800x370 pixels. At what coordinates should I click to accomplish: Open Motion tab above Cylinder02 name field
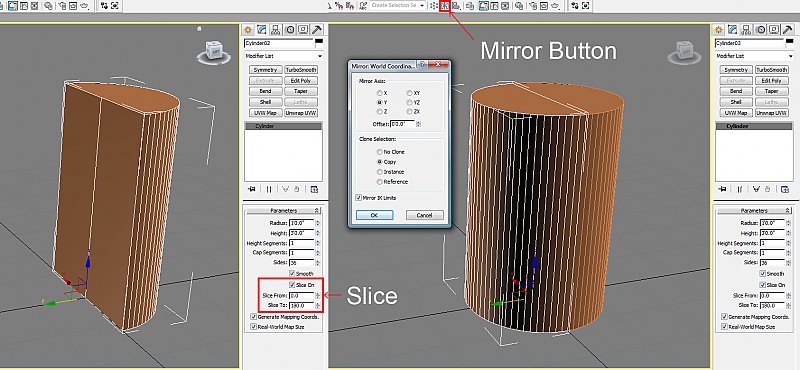pyautogui.click(x=289, y=30)
